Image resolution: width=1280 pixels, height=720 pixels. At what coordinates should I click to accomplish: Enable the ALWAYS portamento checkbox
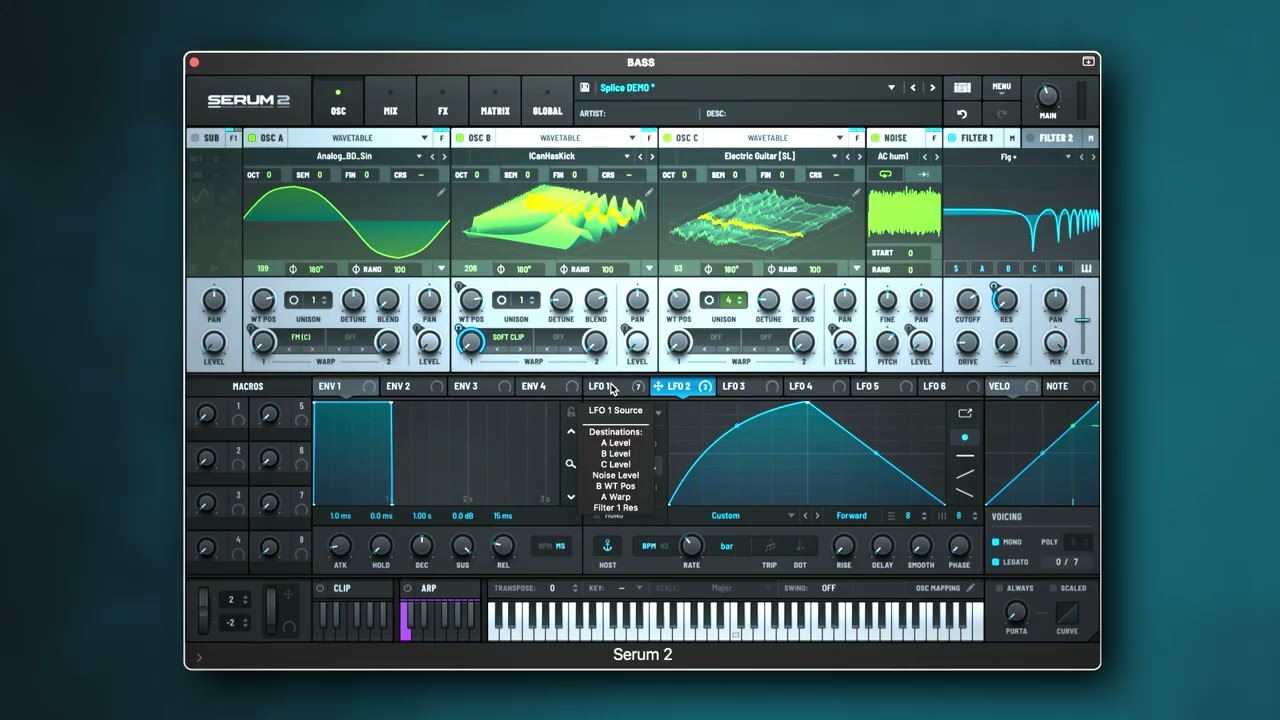[998, 588]
